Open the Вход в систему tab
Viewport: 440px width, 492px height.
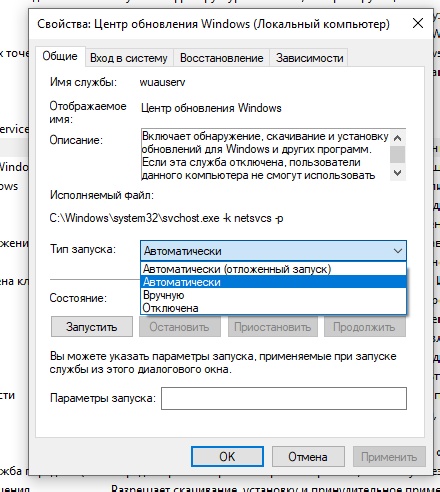129,58
